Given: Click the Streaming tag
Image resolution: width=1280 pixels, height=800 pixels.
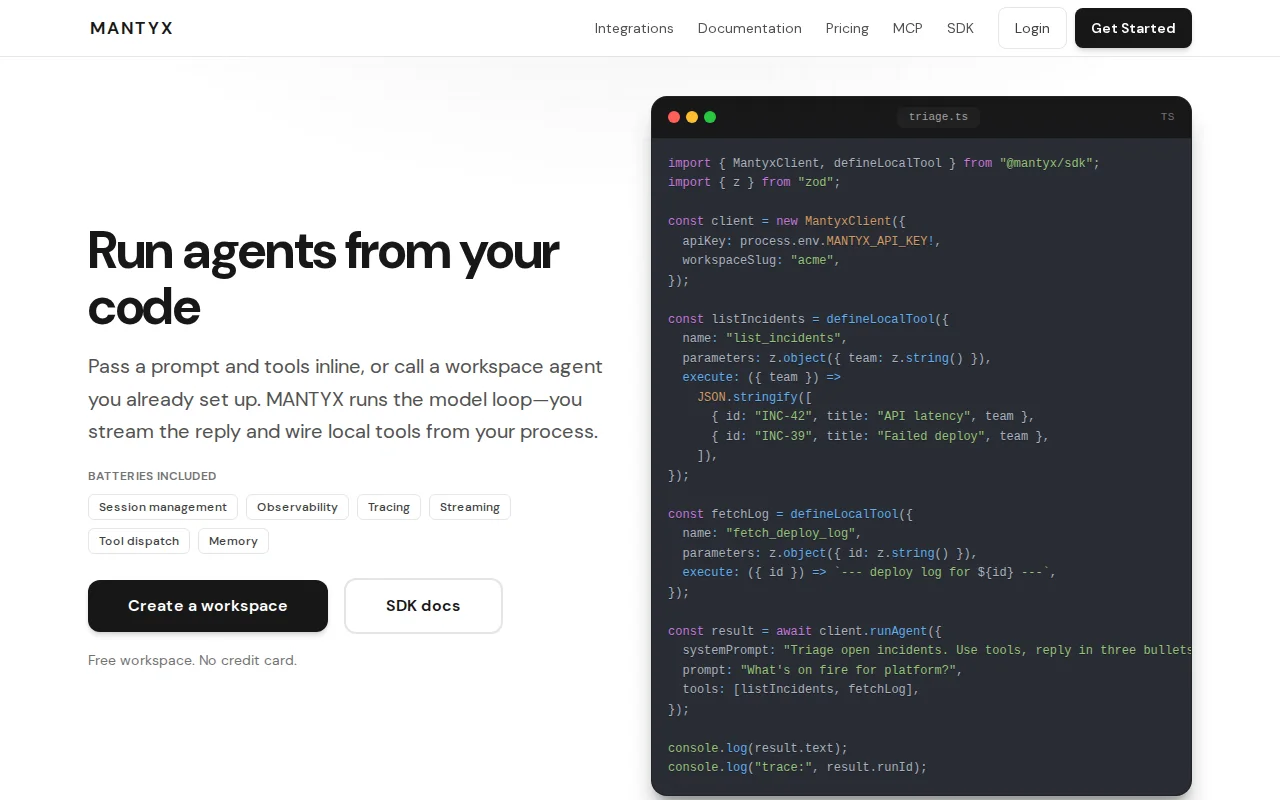Looking at the screenshot, I should [470, 507].
